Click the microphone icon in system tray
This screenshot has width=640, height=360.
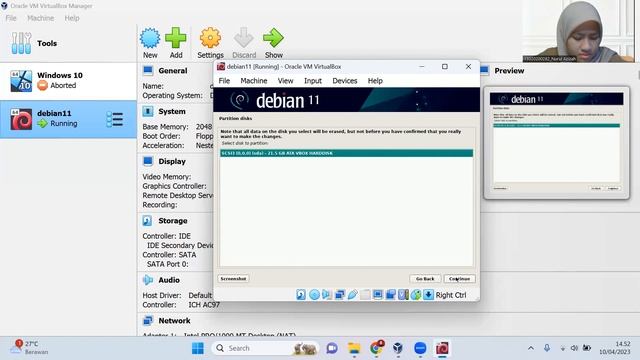tap(547, 348)
